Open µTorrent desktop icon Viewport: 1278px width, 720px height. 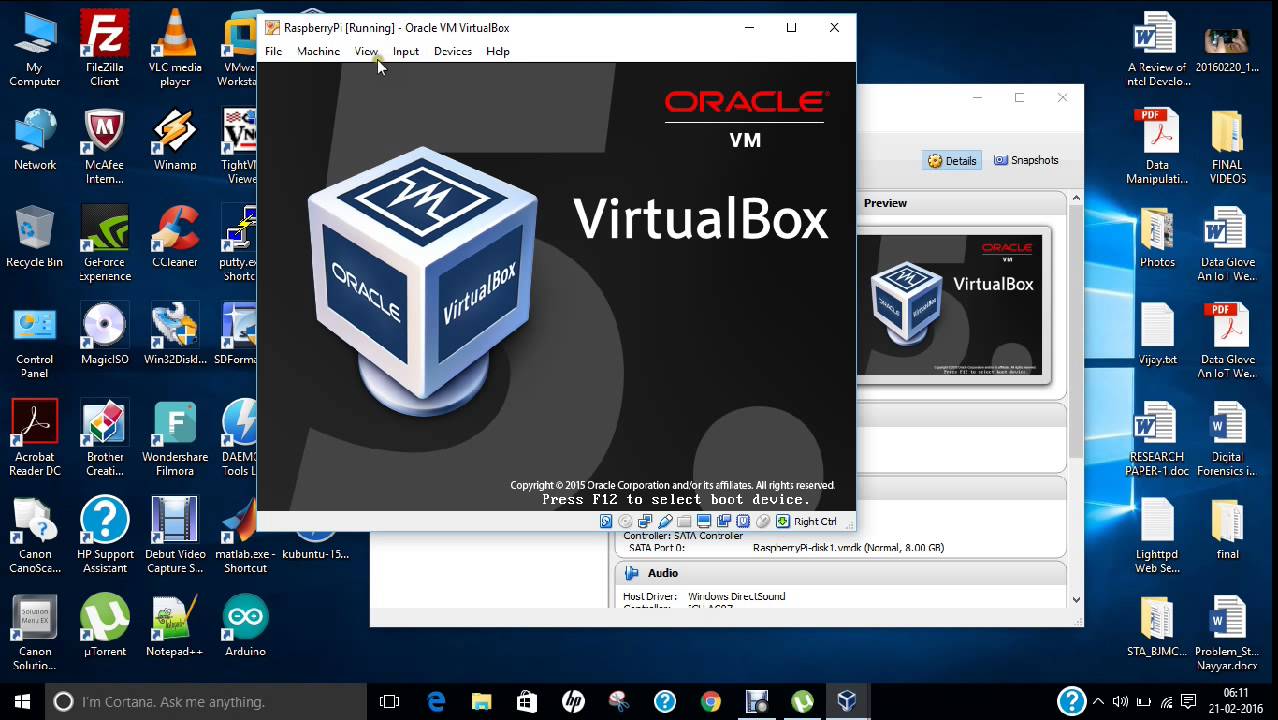104,627
